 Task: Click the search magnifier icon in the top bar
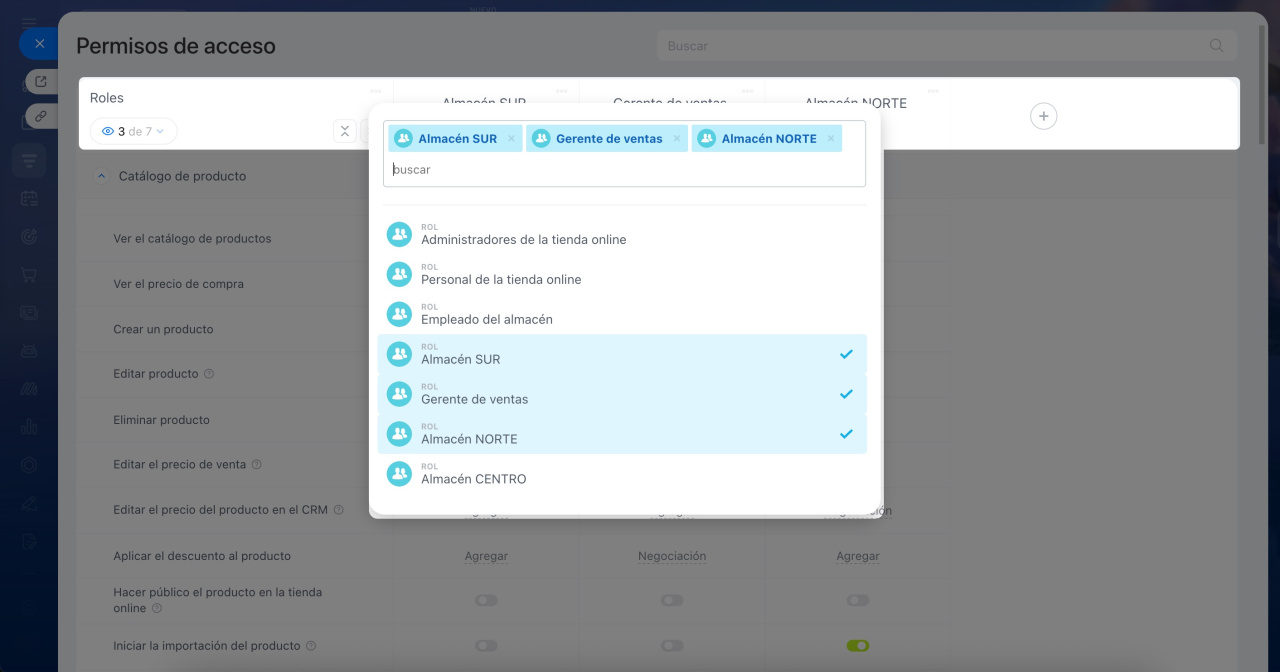(1216, 46)
